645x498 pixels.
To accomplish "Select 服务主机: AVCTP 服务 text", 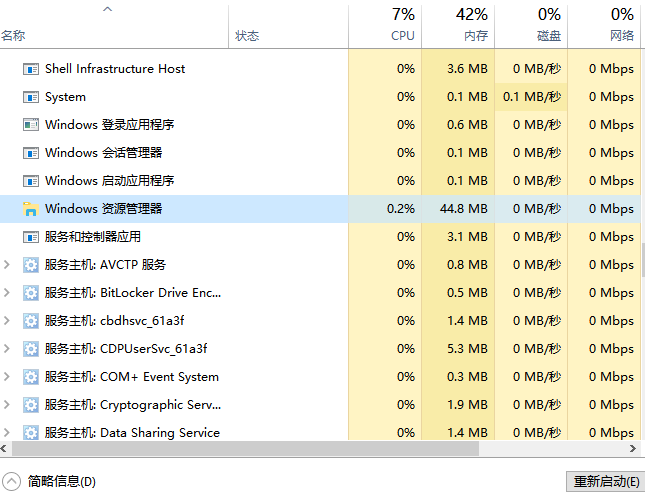I will point(105,265).
